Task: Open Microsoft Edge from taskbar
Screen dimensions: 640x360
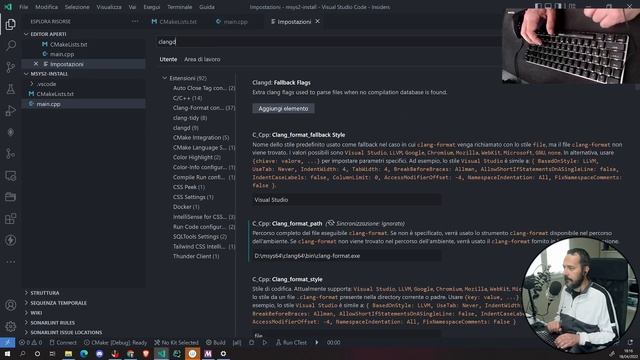Action: tap(84, 354)
